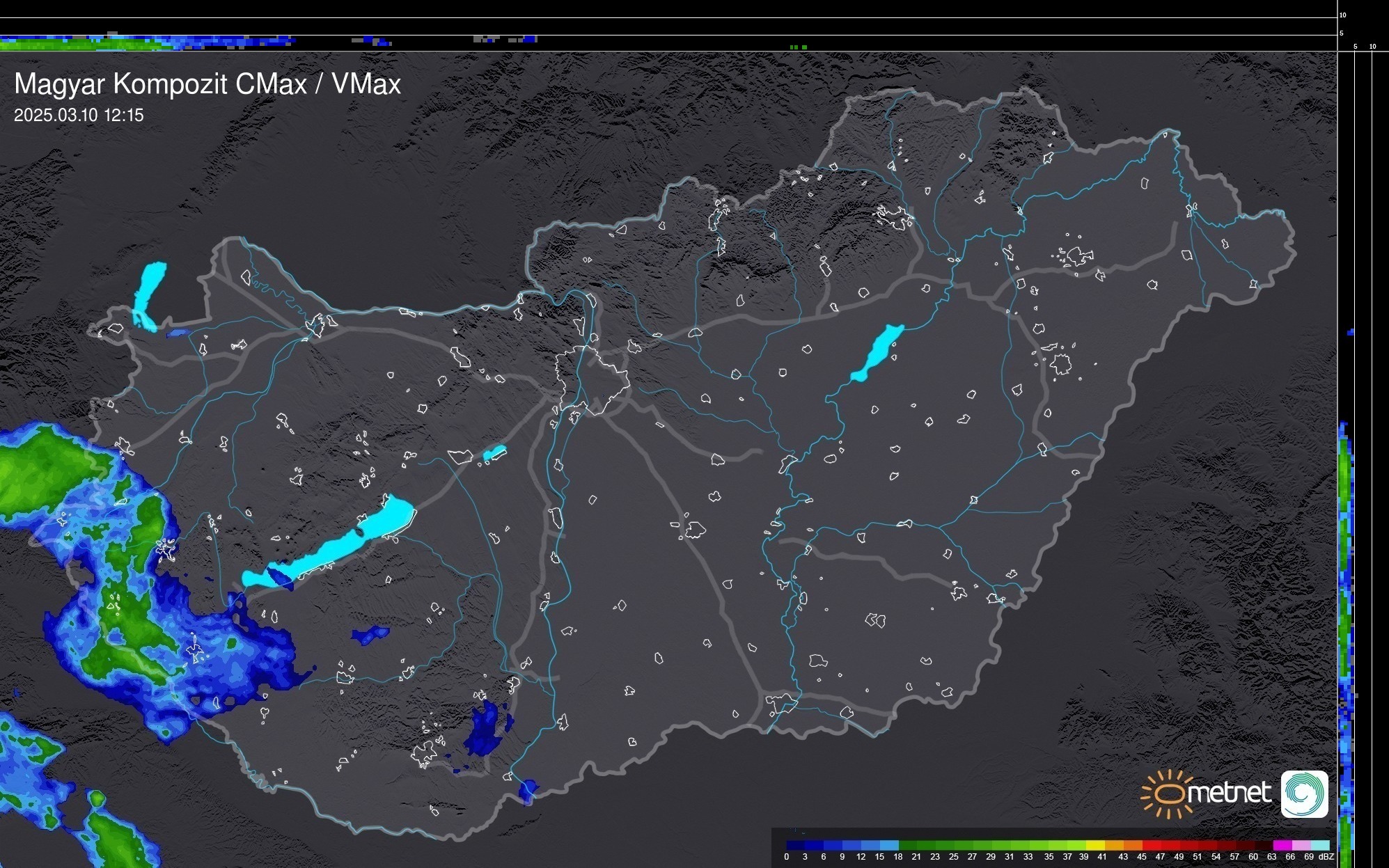Select the darkest blue 0 dBZ swatch
This screenshot has height=868, width=1389.
(795, 845)
